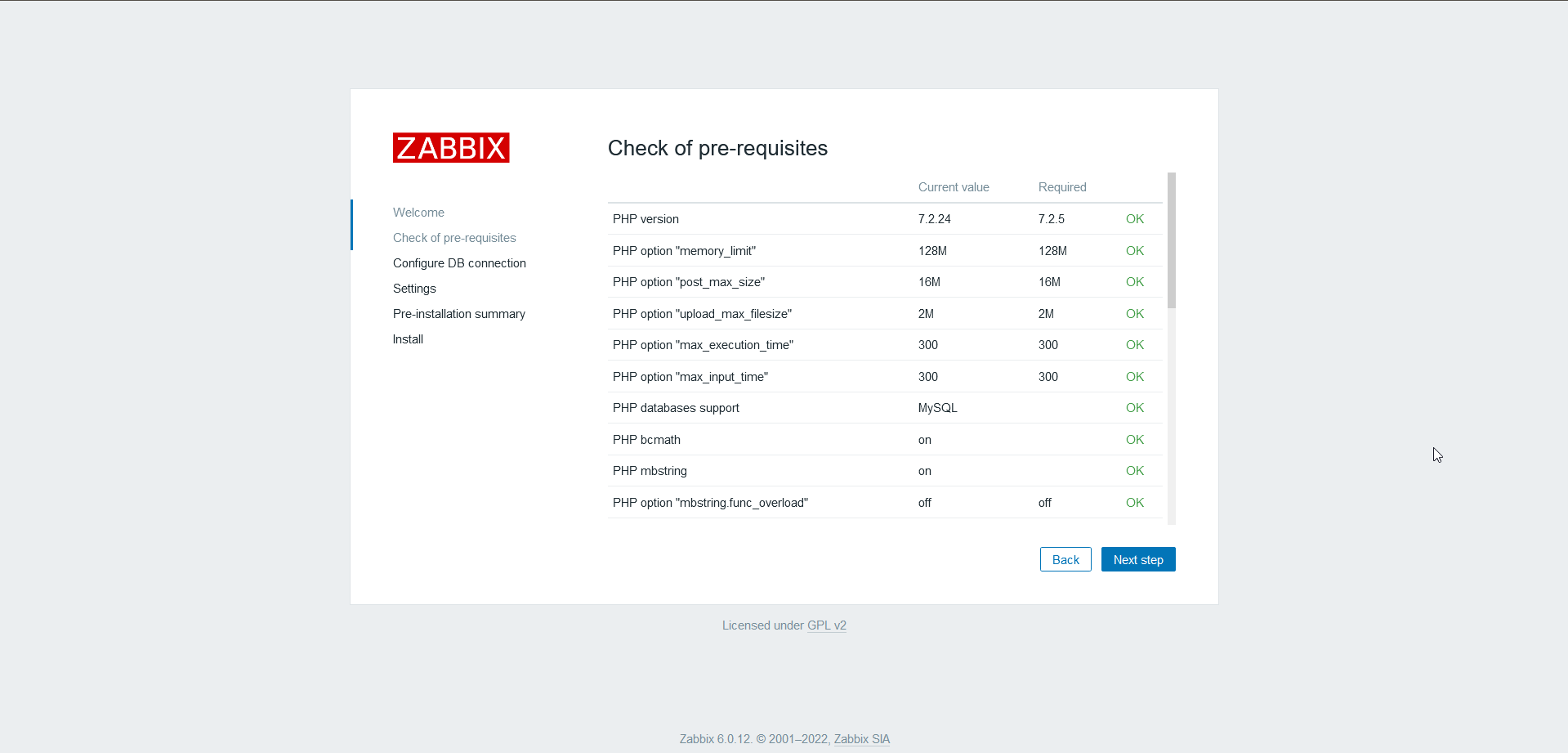Click PHP databases support label

coord(676,408)
